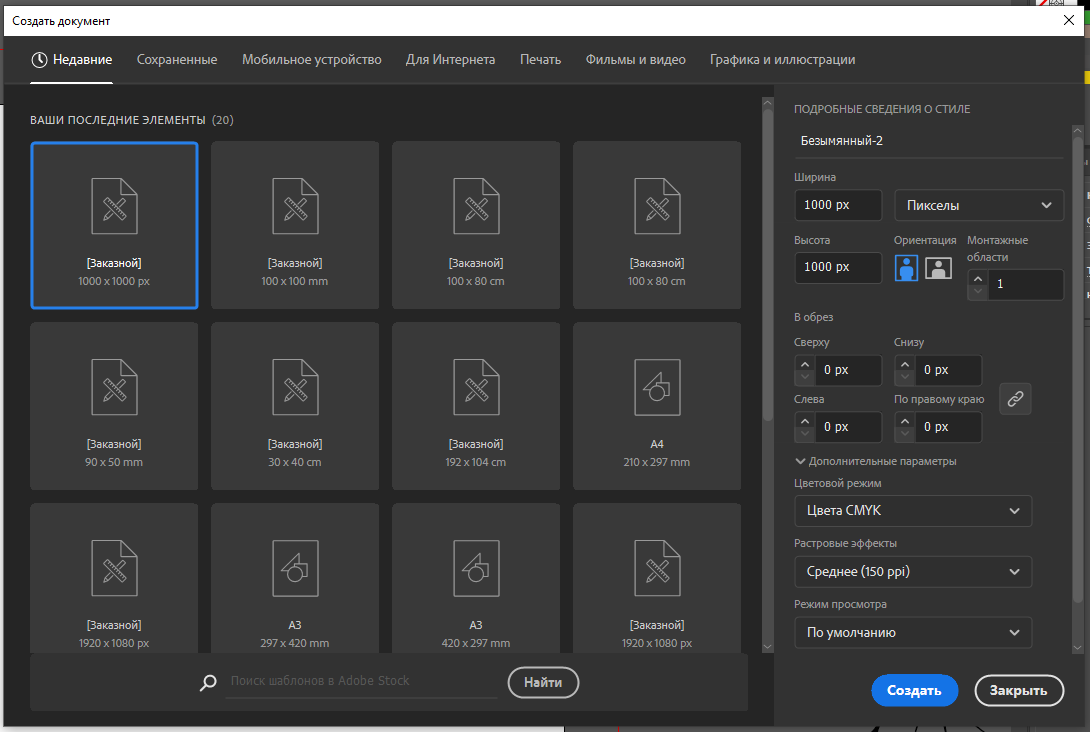The width and height of the screenshot is (1090, 732).
Task: Decrease artboards count with down arrow
Action: [977, 291]
